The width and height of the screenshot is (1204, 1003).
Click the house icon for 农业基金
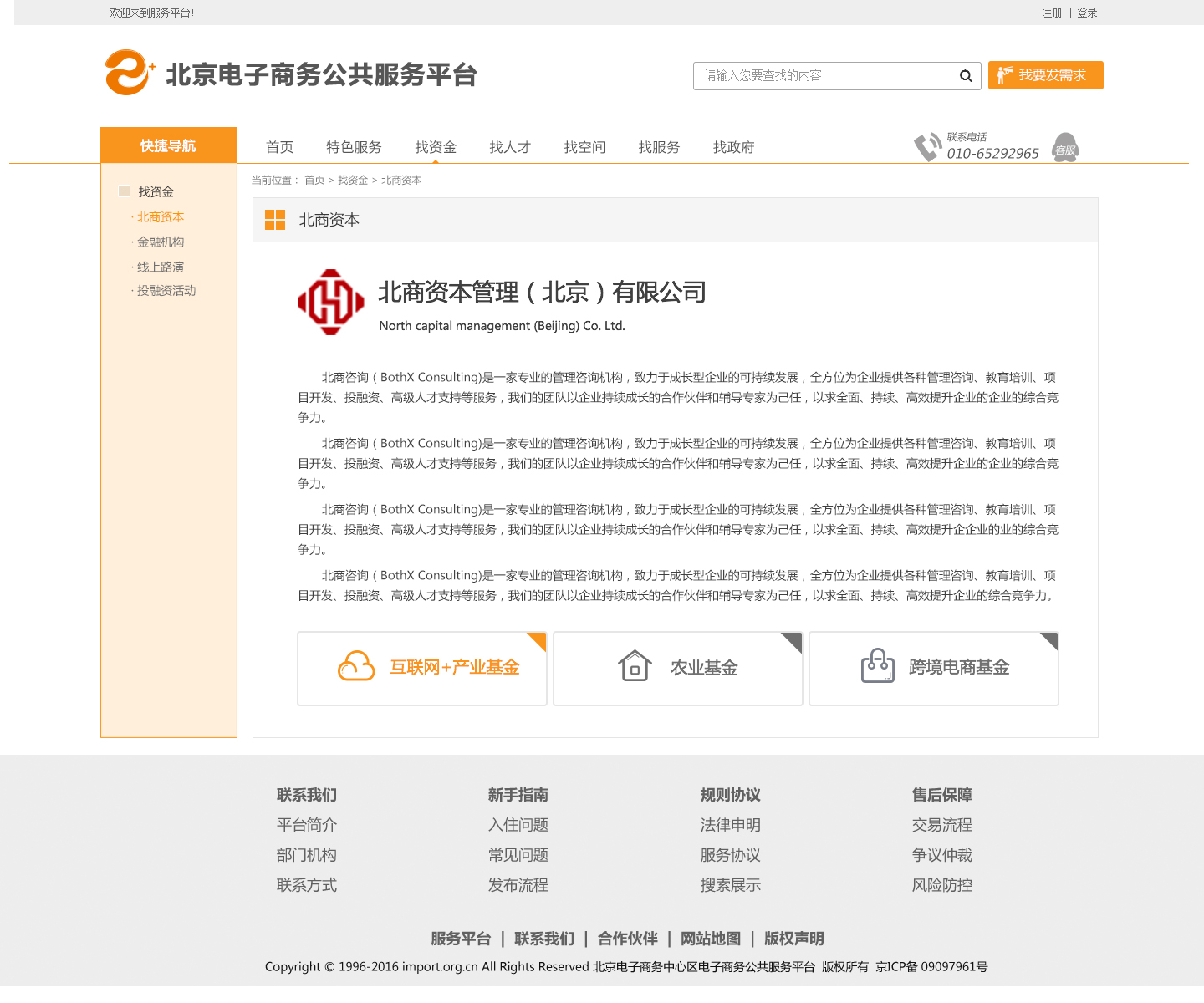pos(635,666)
